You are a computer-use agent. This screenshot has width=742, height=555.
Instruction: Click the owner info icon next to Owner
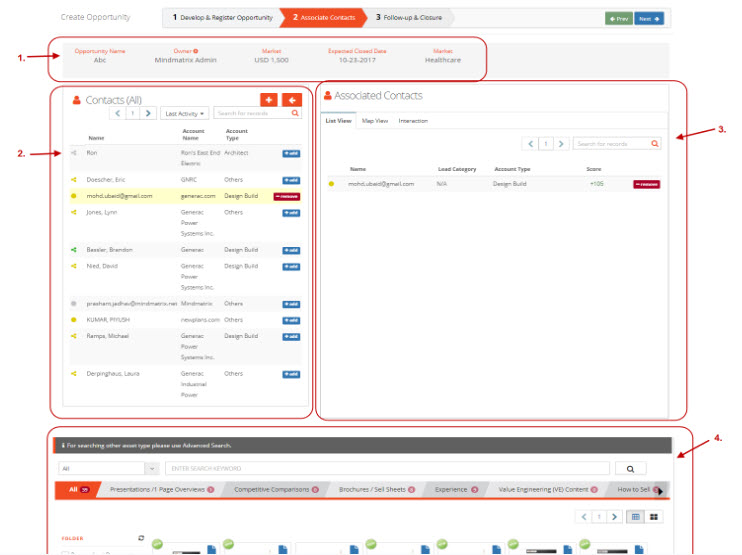pyautogui.click(x=196, y=51)
